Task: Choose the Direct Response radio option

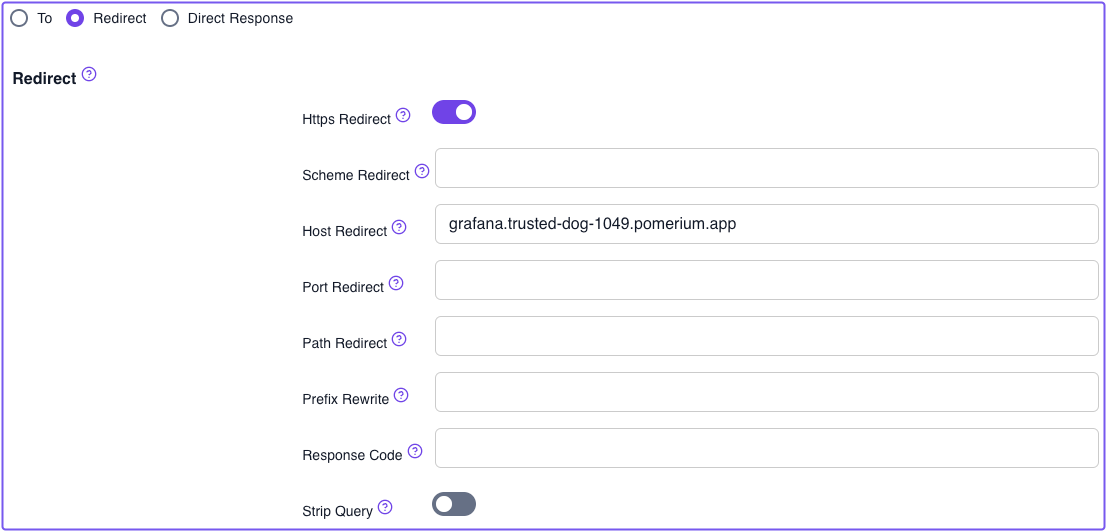Action: [x=170, y=19]
